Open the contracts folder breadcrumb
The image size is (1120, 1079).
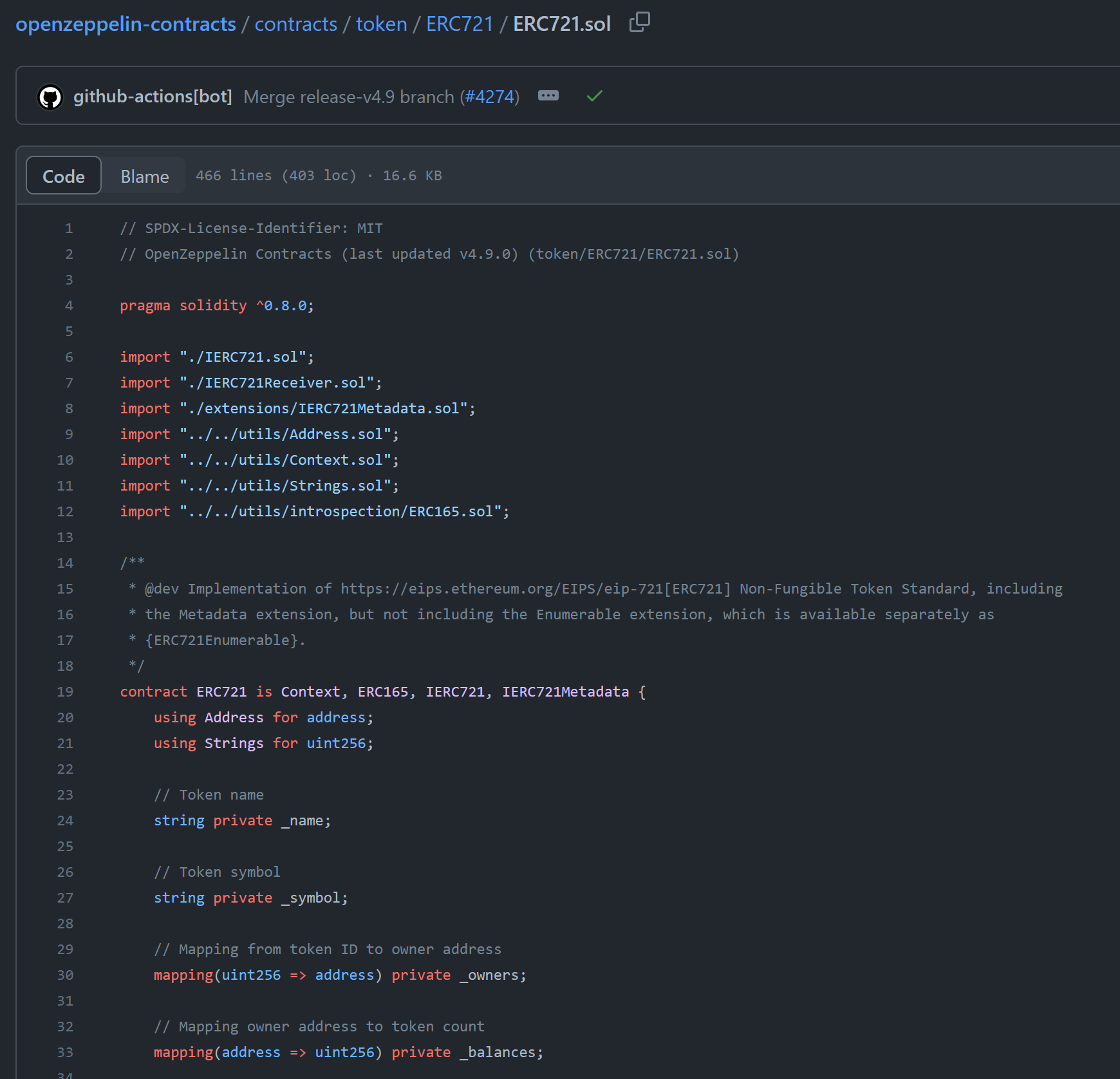click(x=295, y=24)
